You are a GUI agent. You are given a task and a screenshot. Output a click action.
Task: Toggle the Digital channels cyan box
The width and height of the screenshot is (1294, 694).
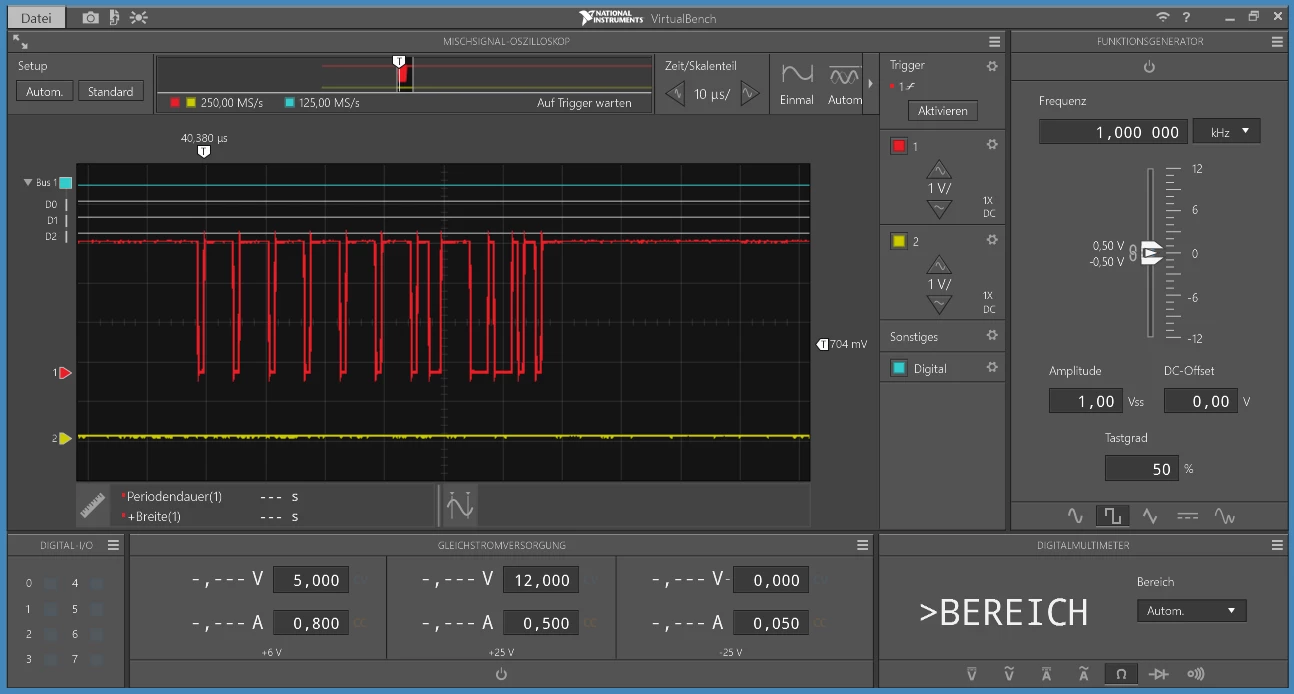pyautogui.click(x=899, y=368)
